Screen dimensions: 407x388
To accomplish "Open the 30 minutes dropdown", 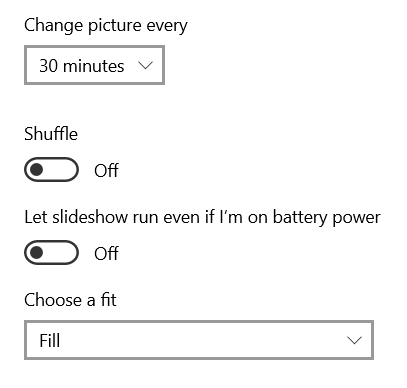I will click(x=94, y=65).
